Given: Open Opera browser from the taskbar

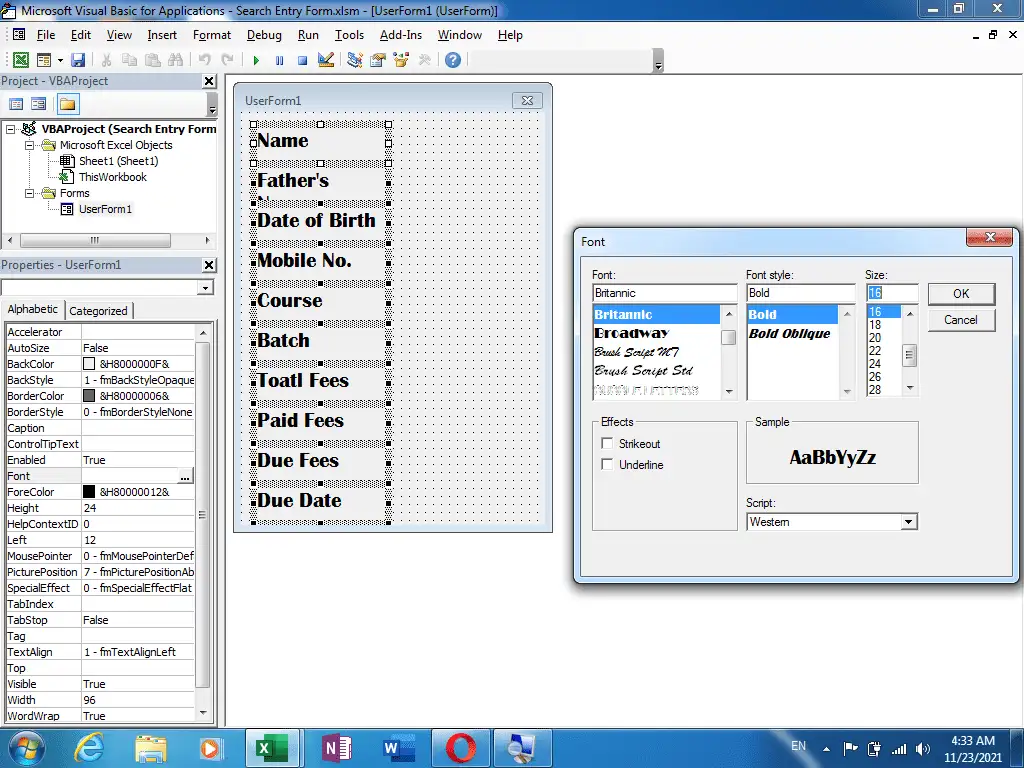Looking at the screenshot, I should 461,748.
